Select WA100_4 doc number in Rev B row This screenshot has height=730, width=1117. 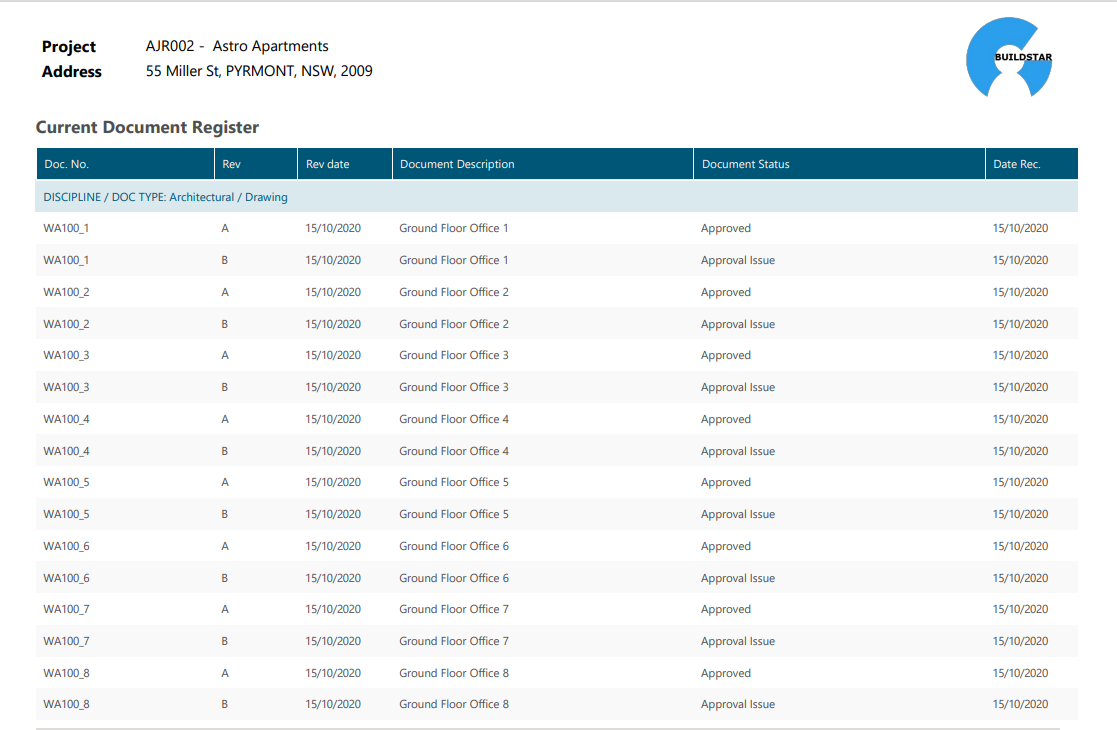[x=66, y=452]
